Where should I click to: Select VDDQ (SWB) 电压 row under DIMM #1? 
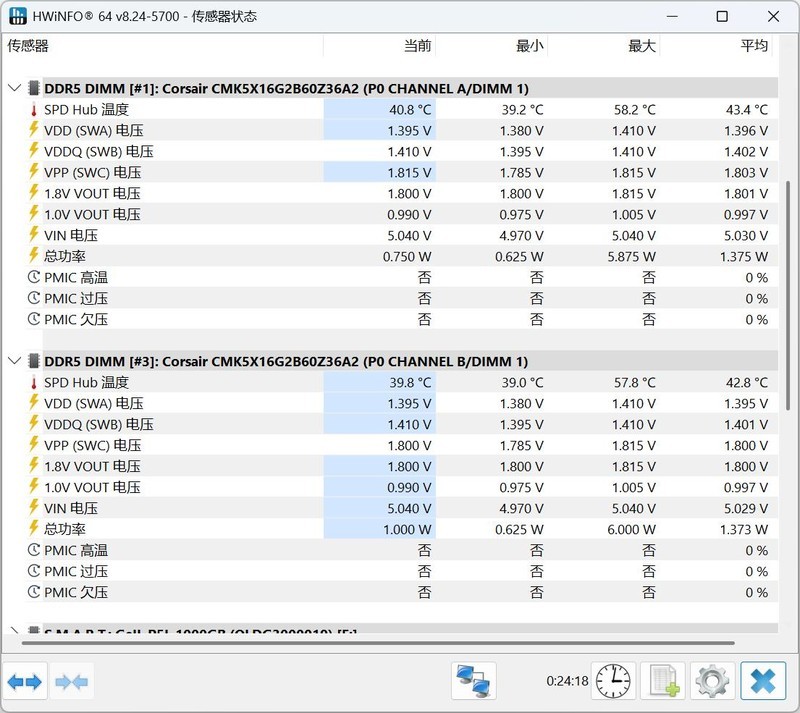(99, 152)
